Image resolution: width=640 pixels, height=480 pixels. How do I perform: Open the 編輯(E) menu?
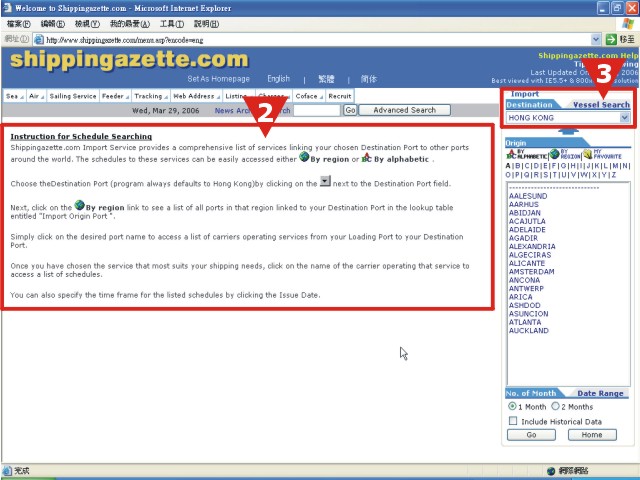[53, 24]
